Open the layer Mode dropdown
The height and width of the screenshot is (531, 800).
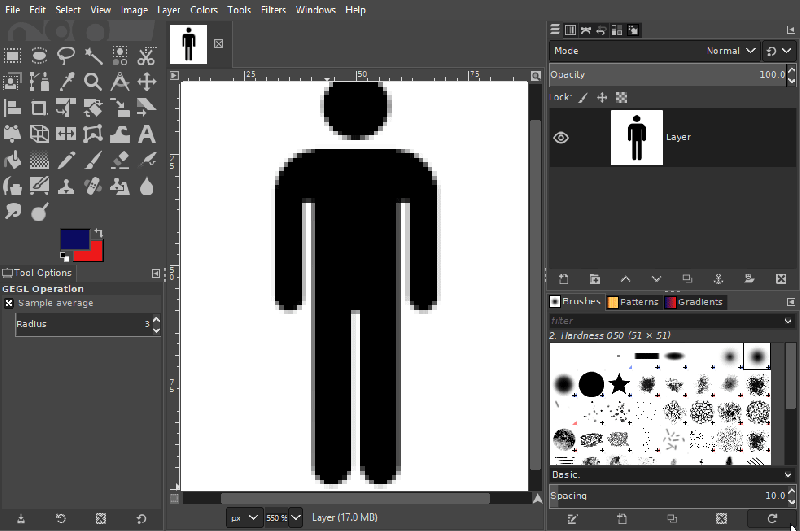click(x=655, y=51)
